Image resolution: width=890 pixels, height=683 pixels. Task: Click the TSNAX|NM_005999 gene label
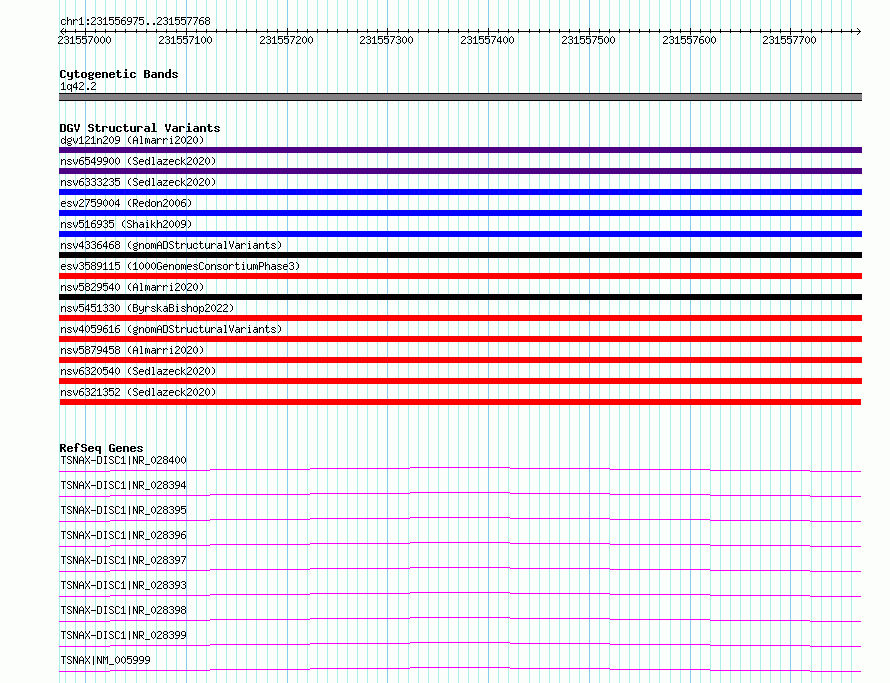[105, 660]
